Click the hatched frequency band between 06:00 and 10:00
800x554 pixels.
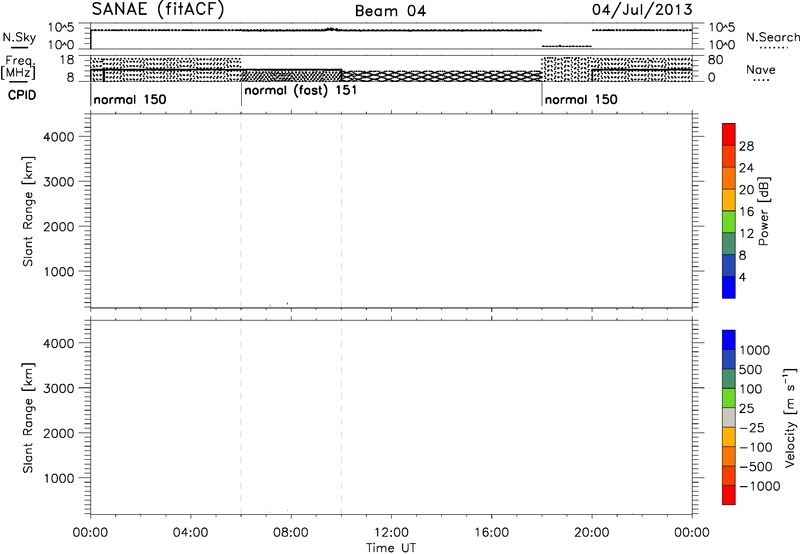coord(291,75)
